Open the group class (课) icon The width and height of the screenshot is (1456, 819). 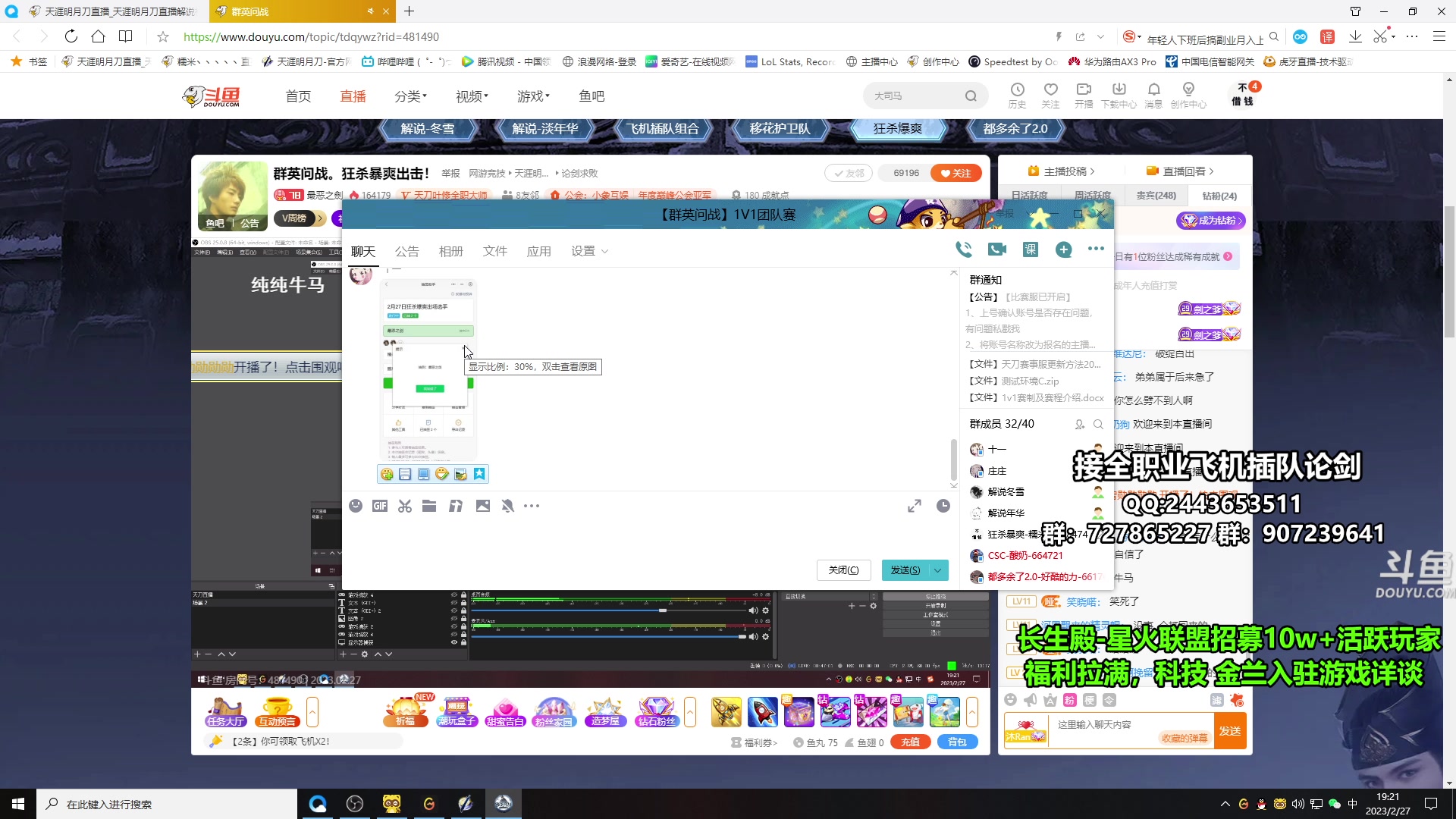pos(1031,249)
